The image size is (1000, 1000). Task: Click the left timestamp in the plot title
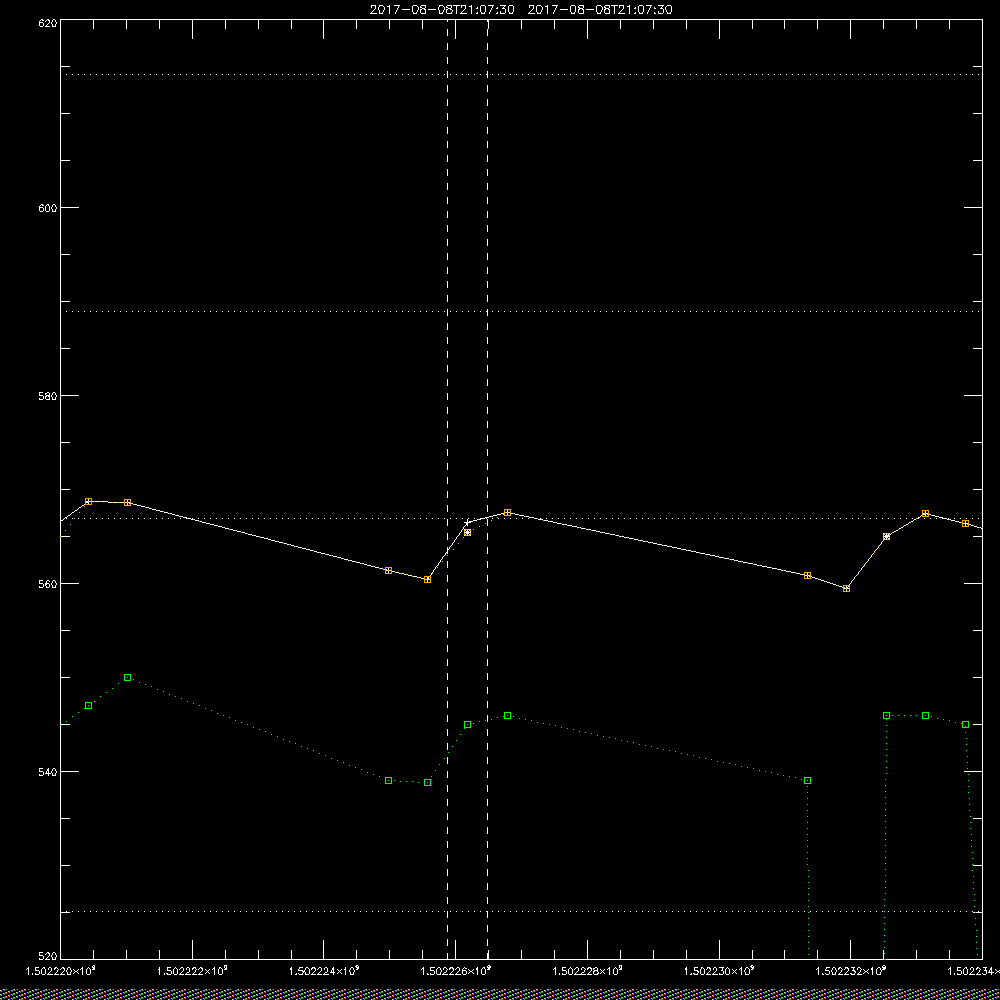point(442,10)
